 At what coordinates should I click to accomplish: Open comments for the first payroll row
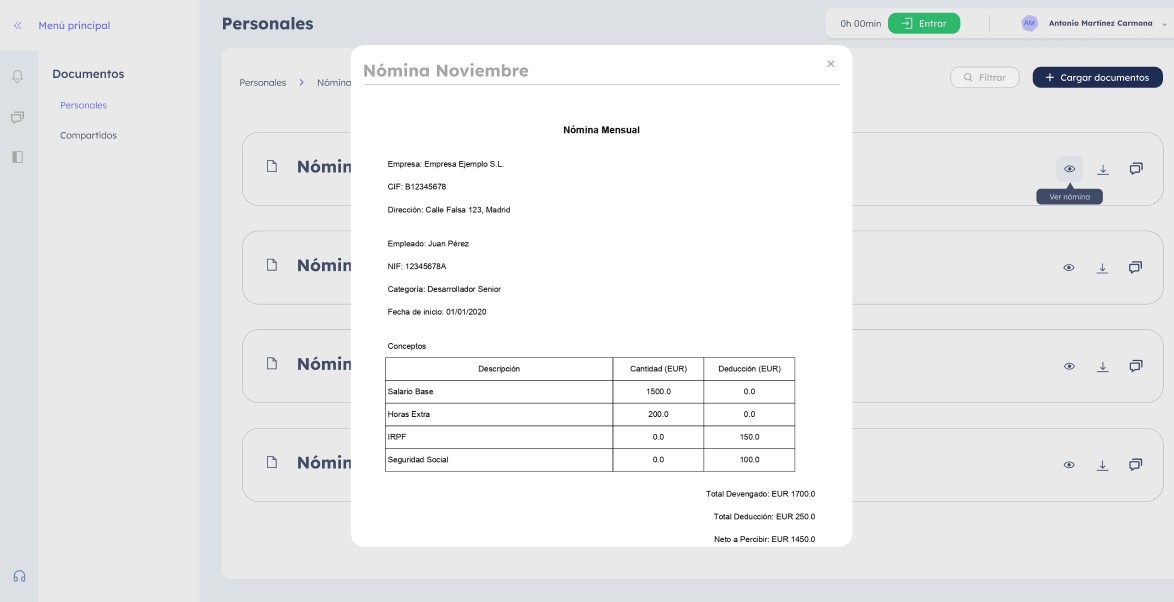pyautogui.click(x=1136, y=169)
